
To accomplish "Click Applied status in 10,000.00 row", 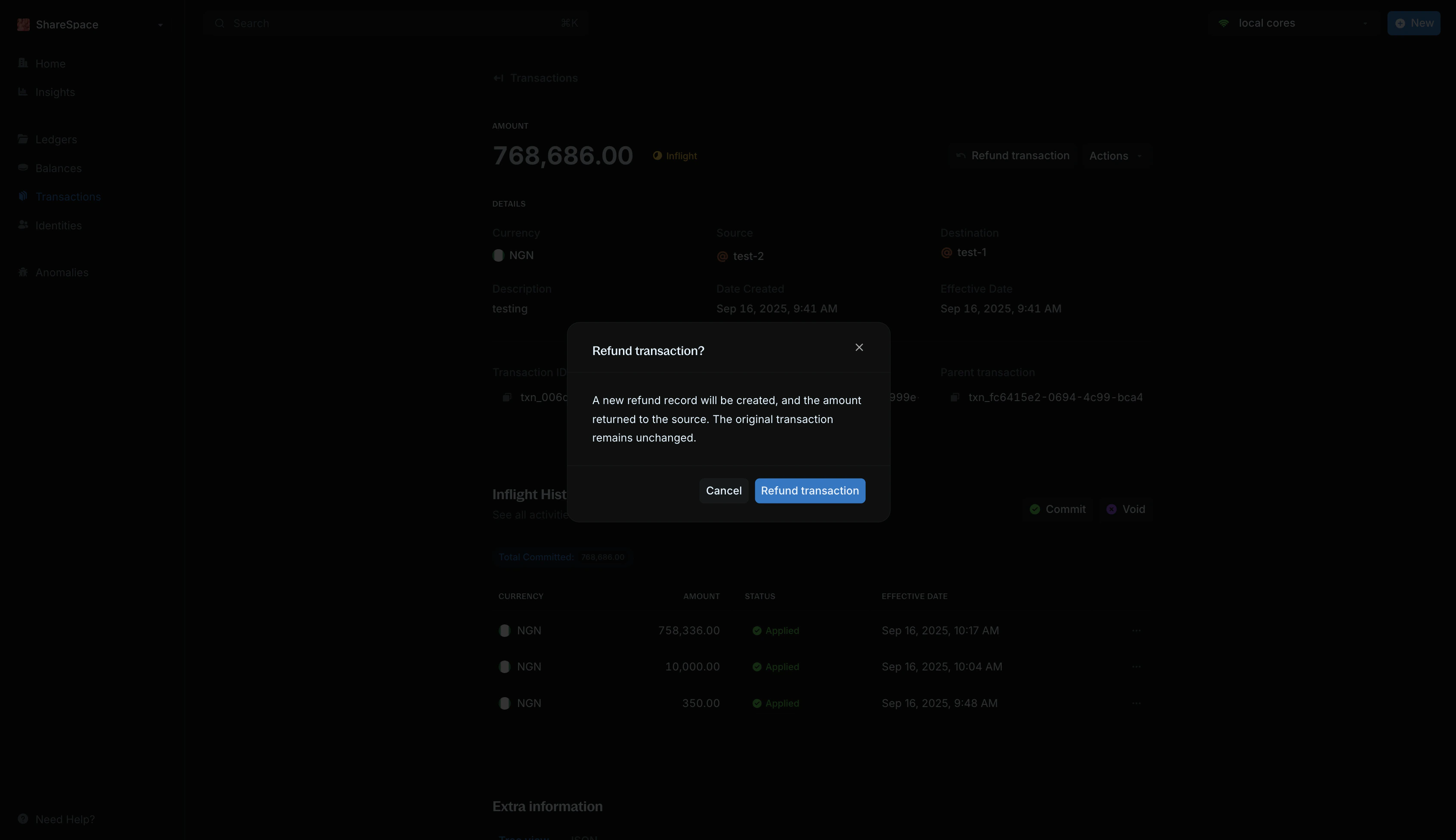I will pyautogui.click(x=776, y=667).
